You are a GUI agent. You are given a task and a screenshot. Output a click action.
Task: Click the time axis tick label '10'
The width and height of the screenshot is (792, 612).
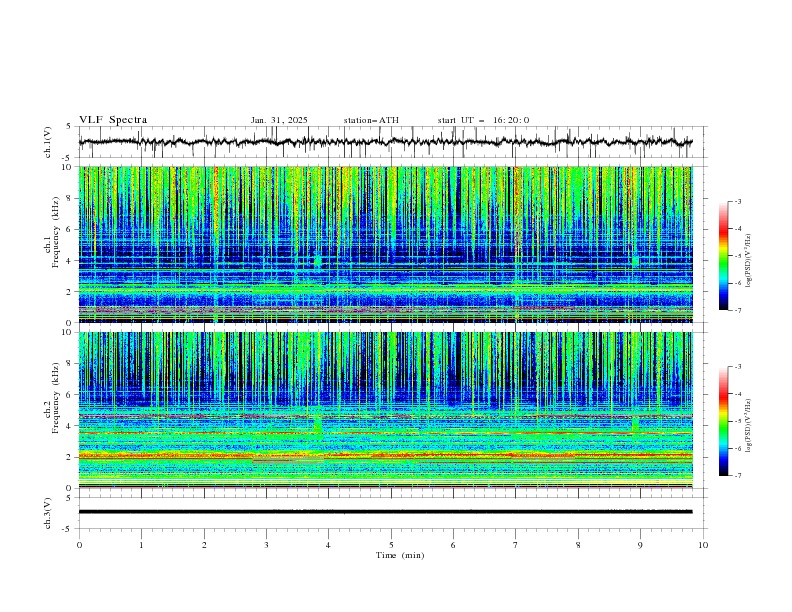click(x=703, y=545)
